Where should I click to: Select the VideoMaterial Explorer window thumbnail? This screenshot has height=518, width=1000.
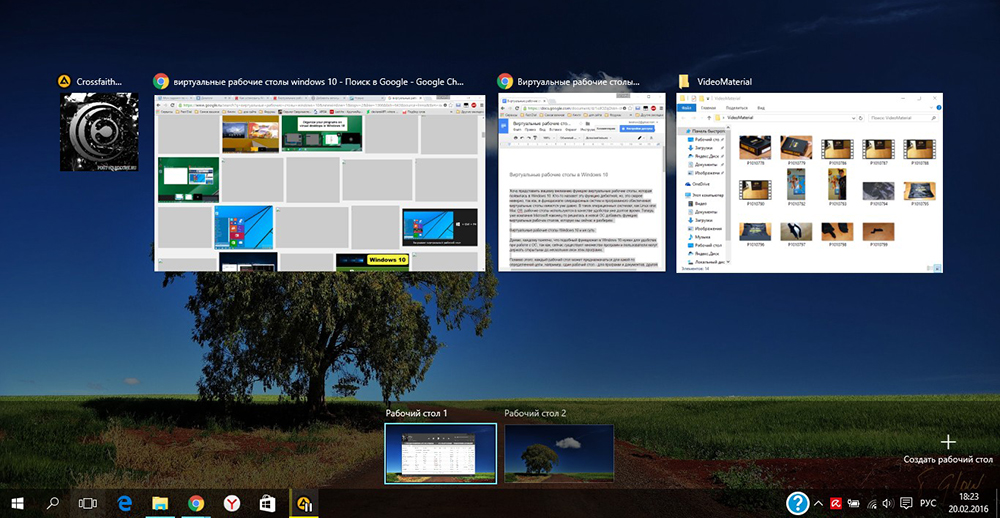pyautogui.click(x=810, y=182)
